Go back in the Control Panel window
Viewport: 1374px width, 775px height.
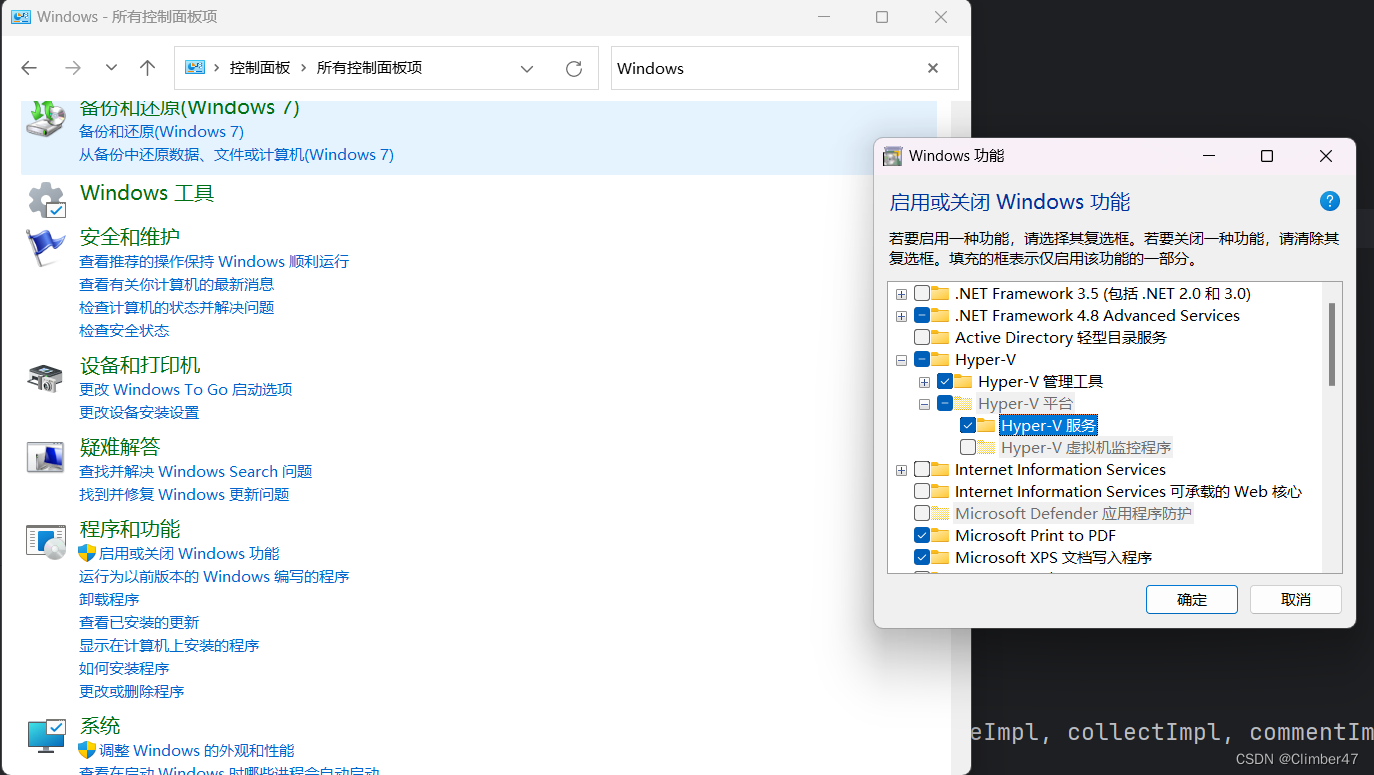pyautogui.click(x=29, y=68)
